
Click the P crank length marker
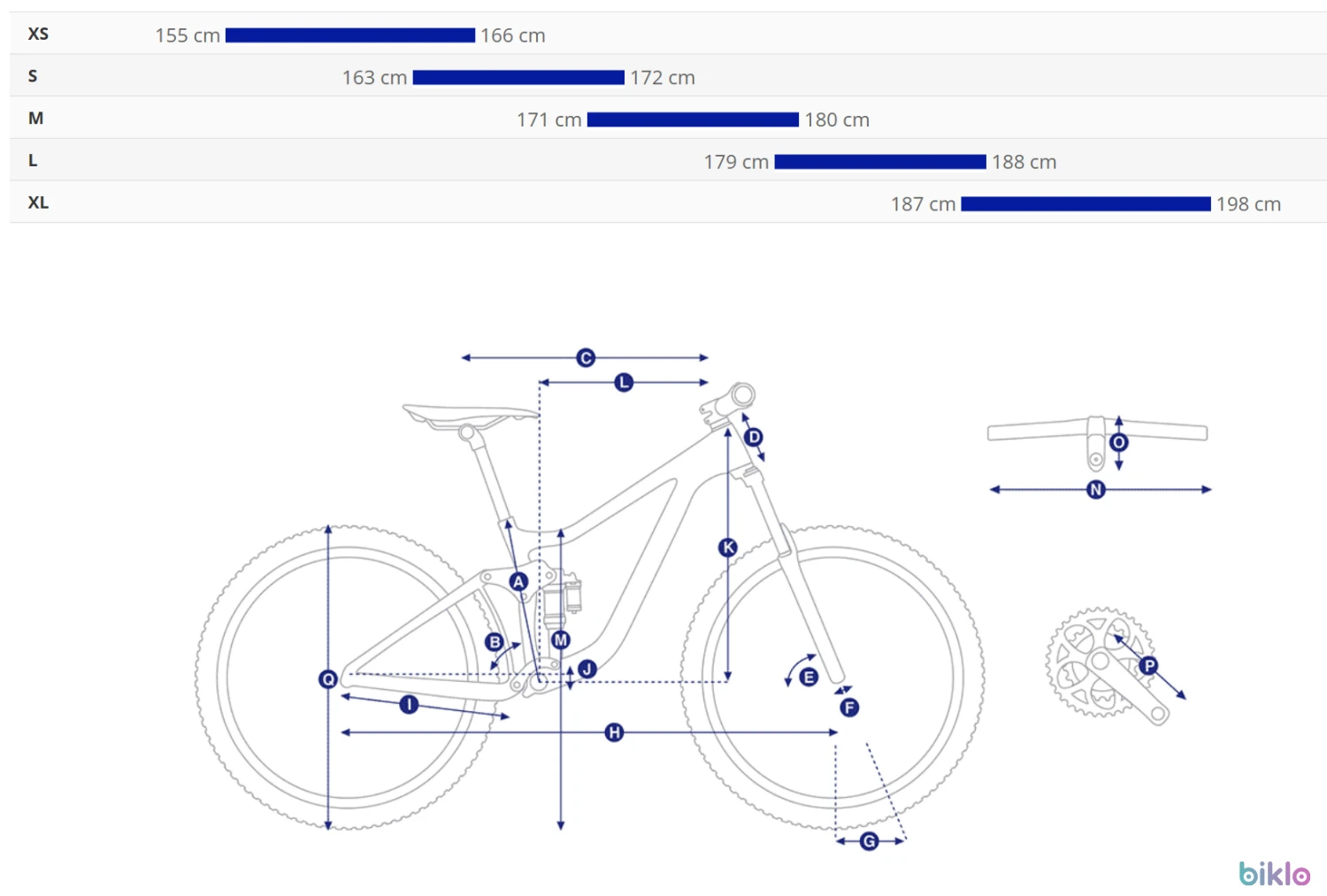(x=1148, y=666)
